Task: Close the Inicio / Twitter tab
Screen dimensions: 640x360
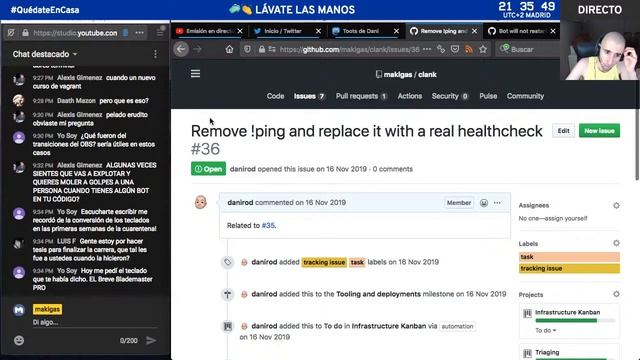Action: [318, 31]
